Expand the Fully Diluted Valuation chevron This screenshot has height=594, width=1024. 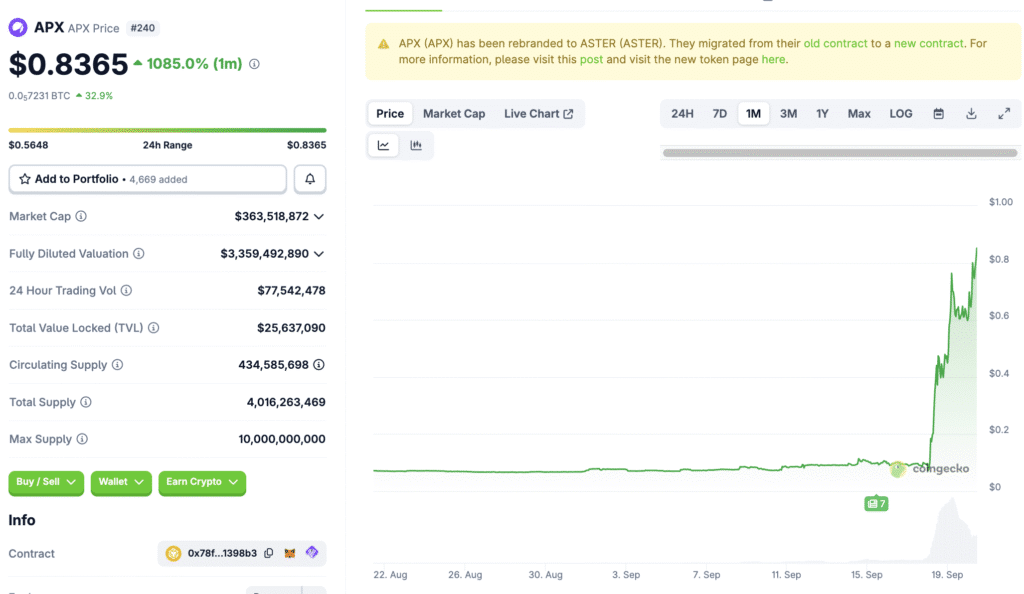319,253
